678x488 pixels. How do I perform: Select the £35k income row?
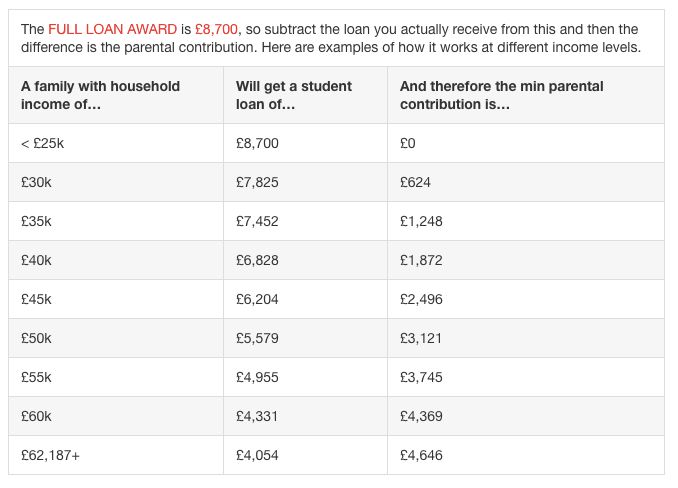pos(336,221)
